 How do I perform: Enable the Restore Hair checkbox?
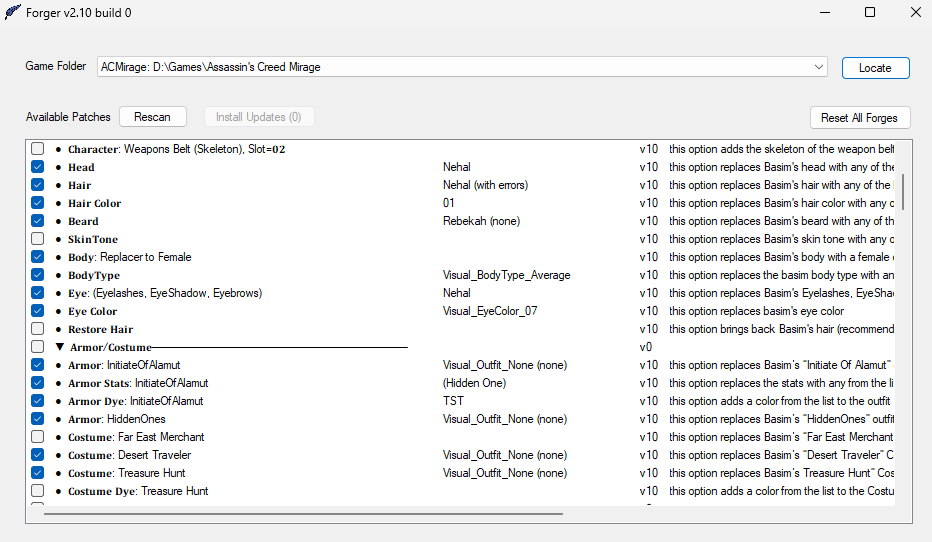(37, 329)
